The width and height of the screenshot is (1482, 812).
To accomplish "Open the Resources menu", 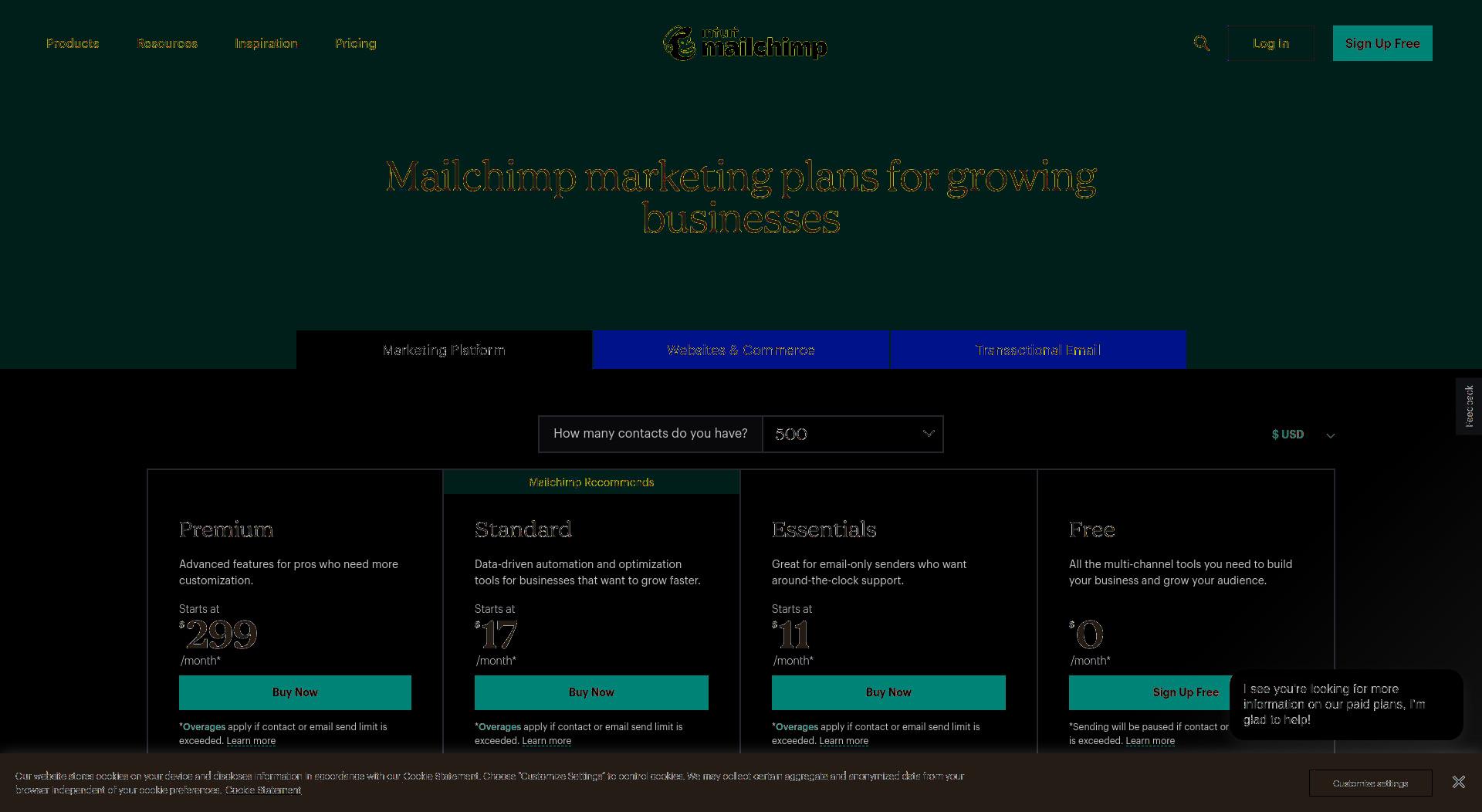I will pyautogui.click(x=167, y=43).
